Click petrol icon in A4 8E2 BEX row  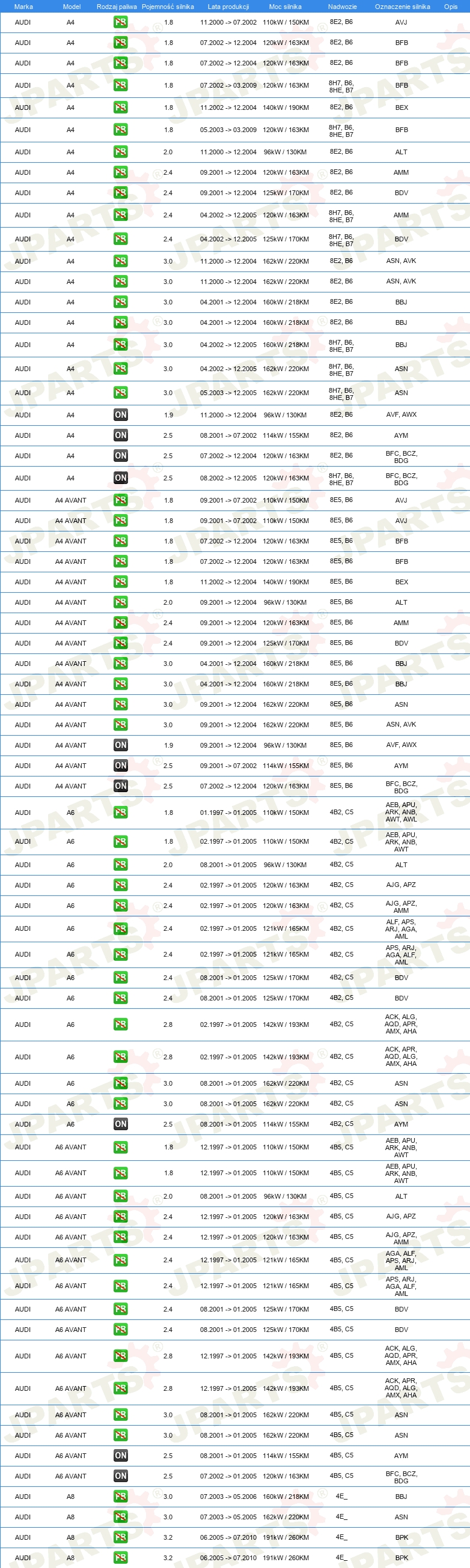click(121, 107)
